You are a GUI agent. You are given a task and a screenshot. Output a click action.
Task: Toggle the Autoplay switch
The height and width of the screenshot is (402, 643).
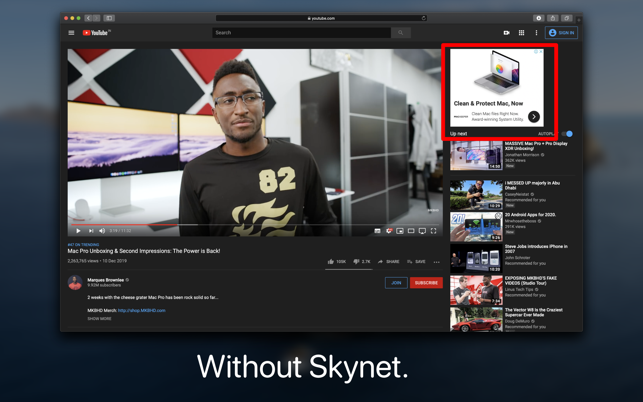tap(568, 134)
